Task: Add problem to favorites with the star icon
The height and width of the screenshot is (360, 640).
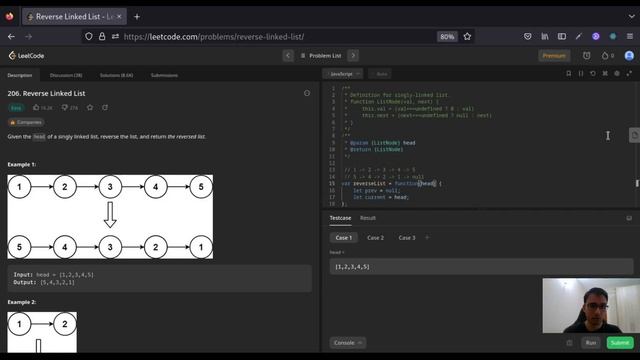Action: [x=90, y=107]
